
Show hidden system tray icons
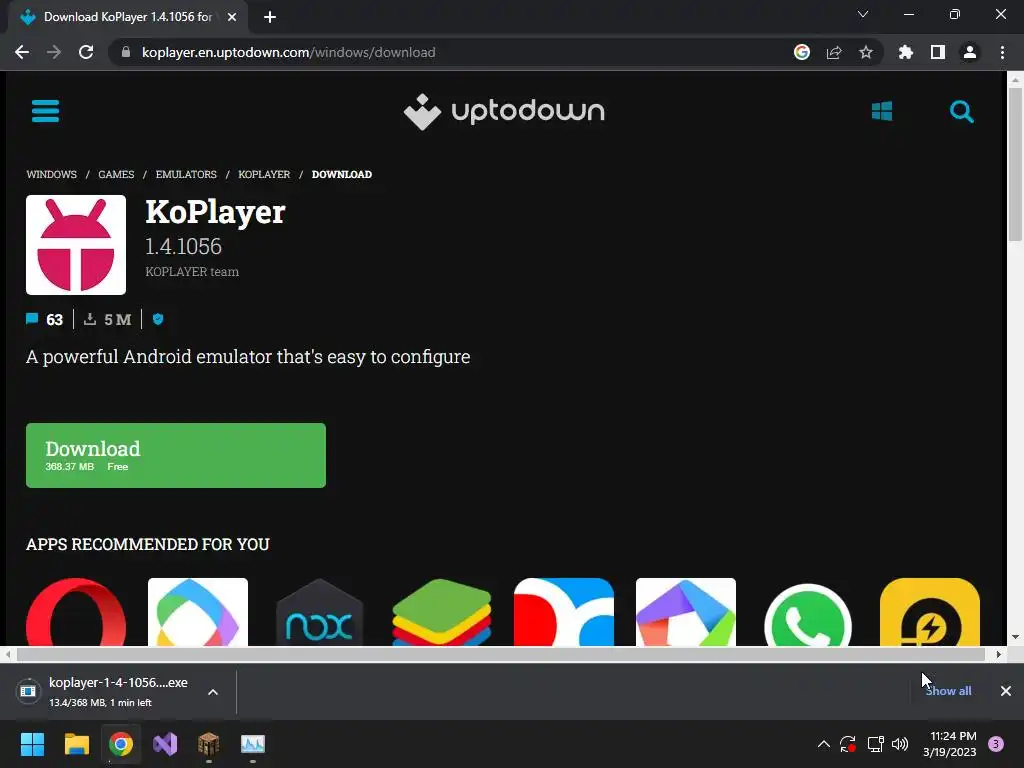point(824,744)
